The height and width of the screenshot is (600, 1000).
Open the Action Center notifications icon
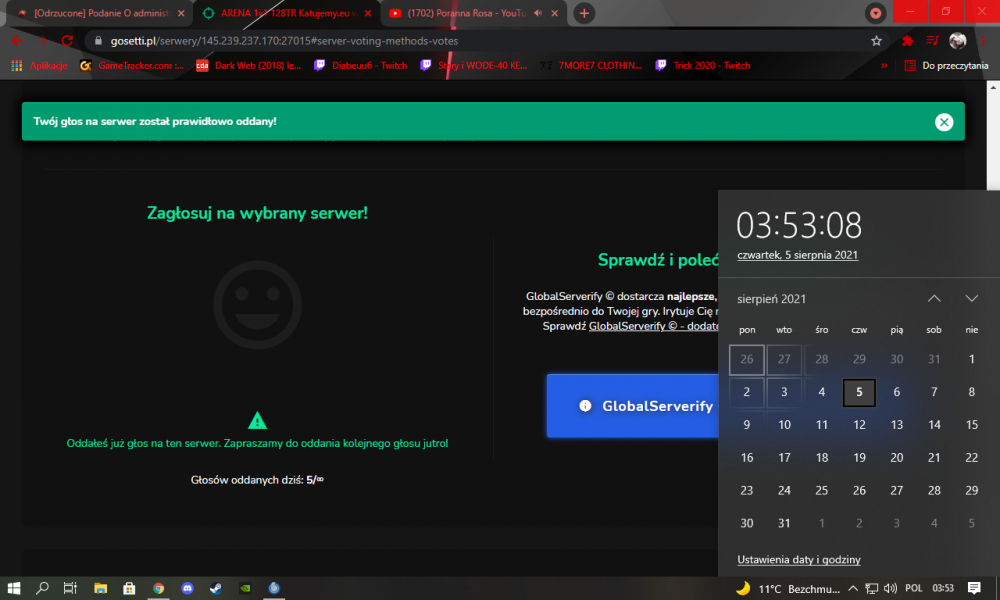click(x=974, y=588)
